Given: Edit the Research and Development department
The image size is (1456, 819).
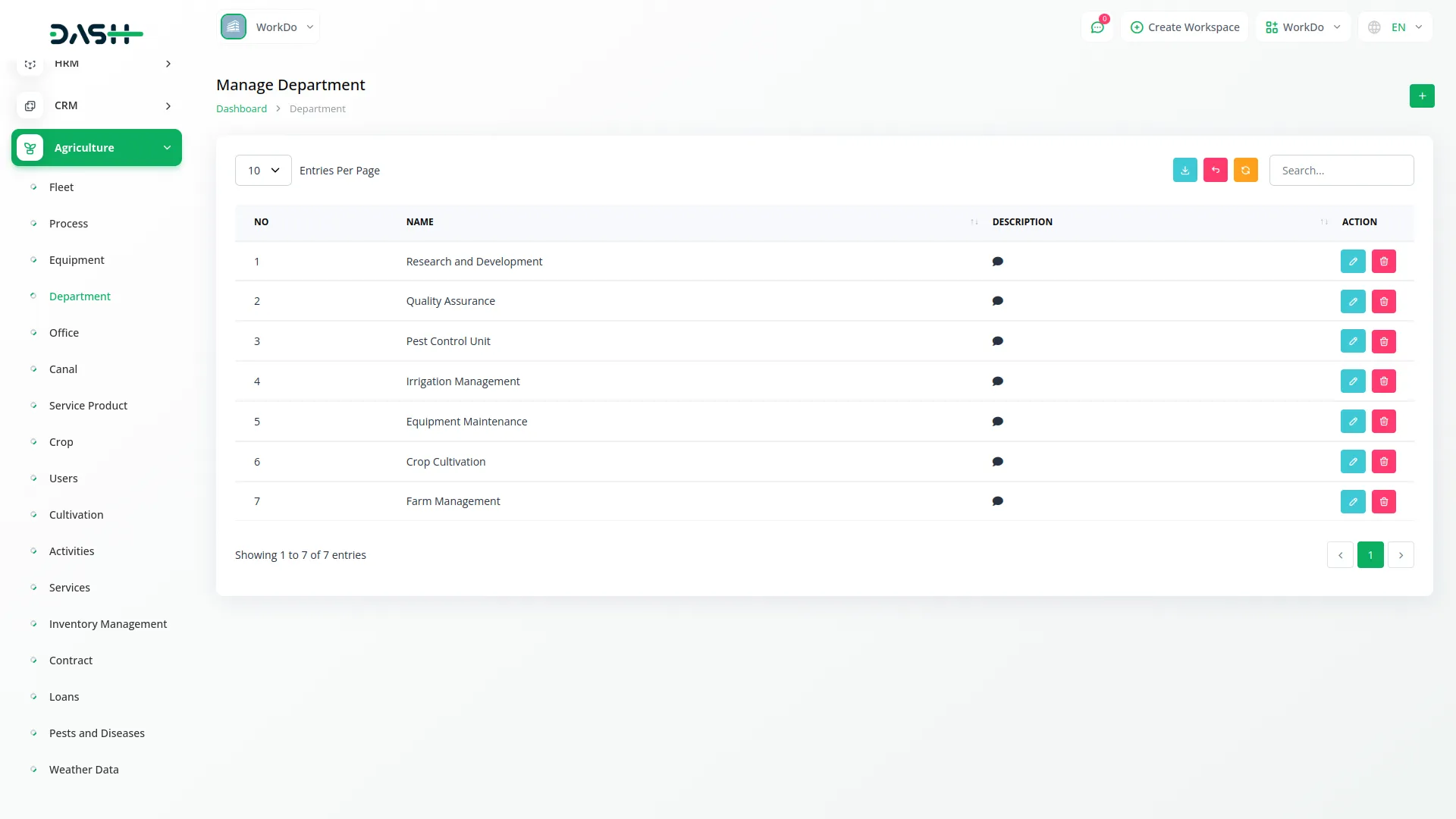Looking at the screenshot, I should (x=1352, y=262).
